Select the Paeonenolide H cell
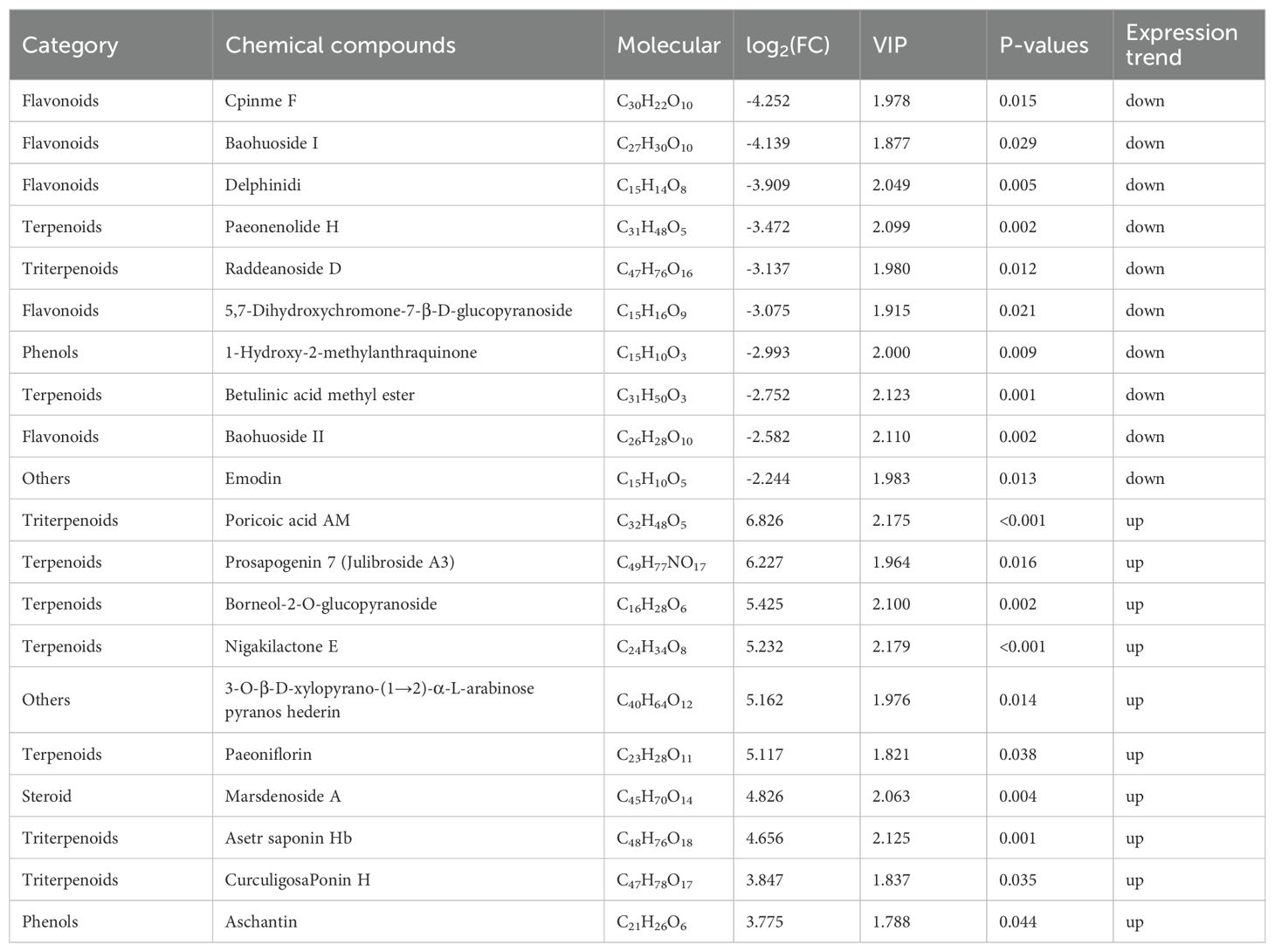The width and height of the screenshot is (1275, 952). click(282, 227)
